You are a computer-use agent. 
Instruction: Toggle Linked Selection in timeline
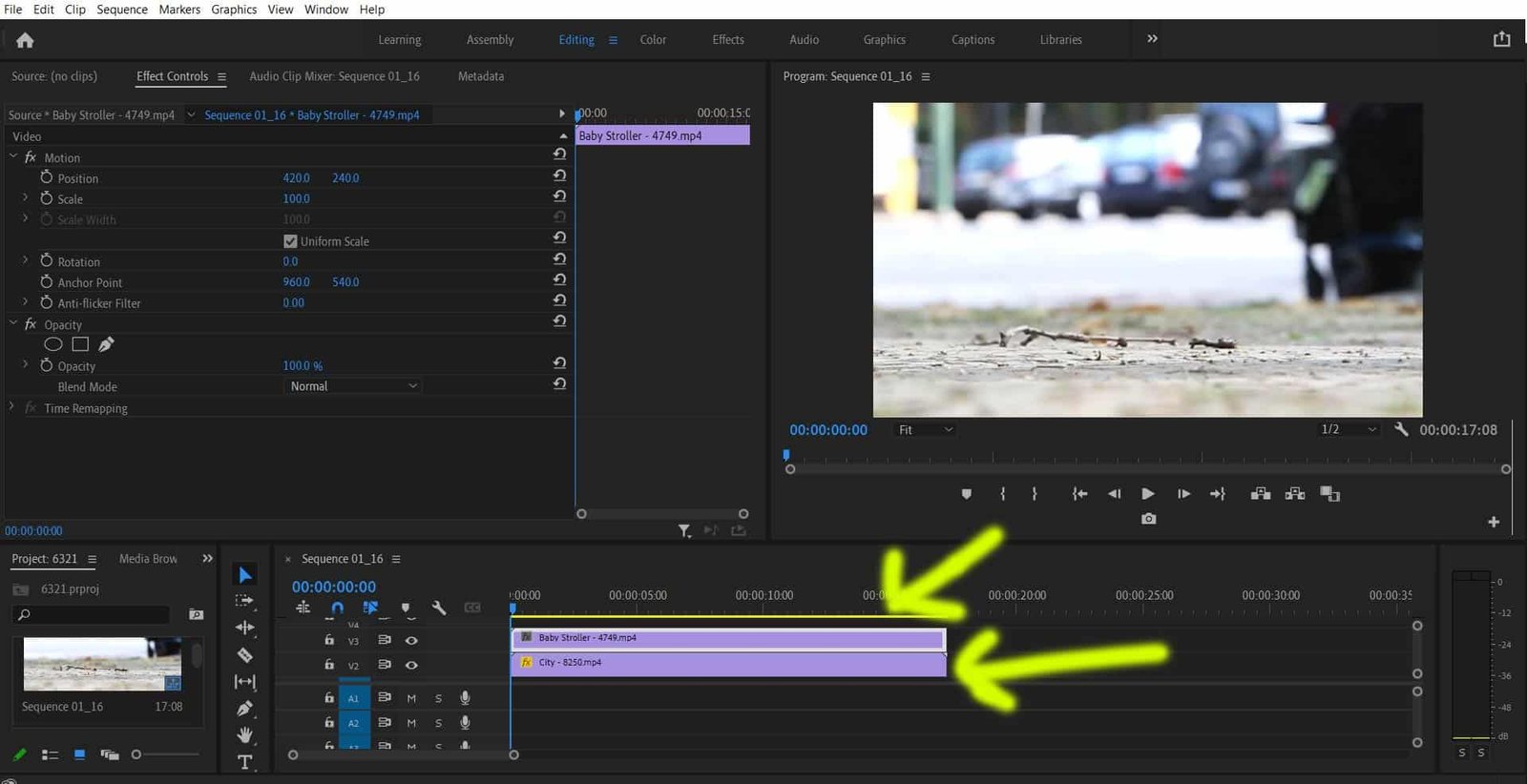tap(370, 608)
